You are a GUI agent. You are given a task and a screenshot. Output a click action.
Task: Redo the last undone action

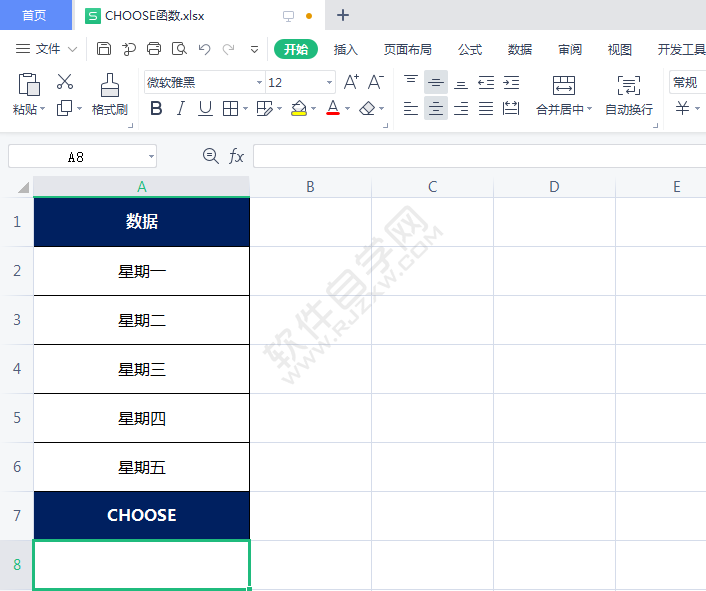[229, 49]
